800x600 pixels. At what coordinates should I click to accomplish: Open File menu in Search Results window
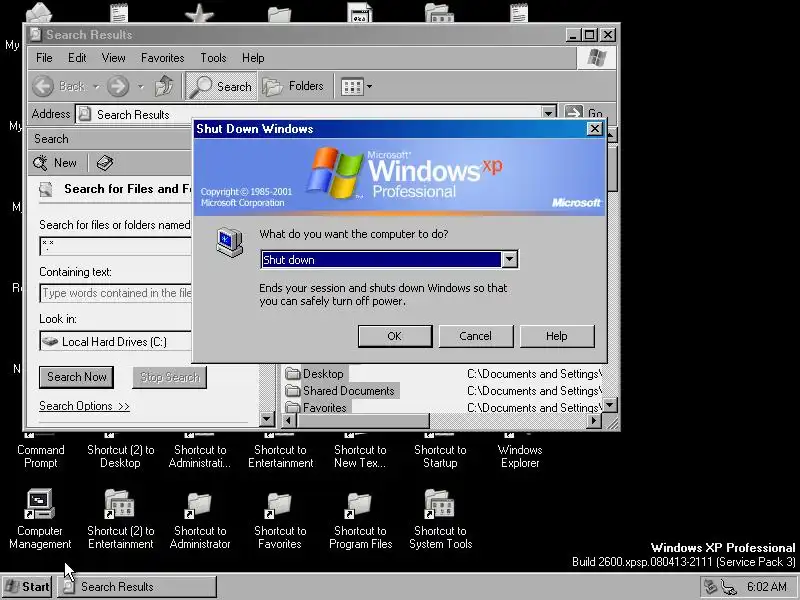pos(44,58)
